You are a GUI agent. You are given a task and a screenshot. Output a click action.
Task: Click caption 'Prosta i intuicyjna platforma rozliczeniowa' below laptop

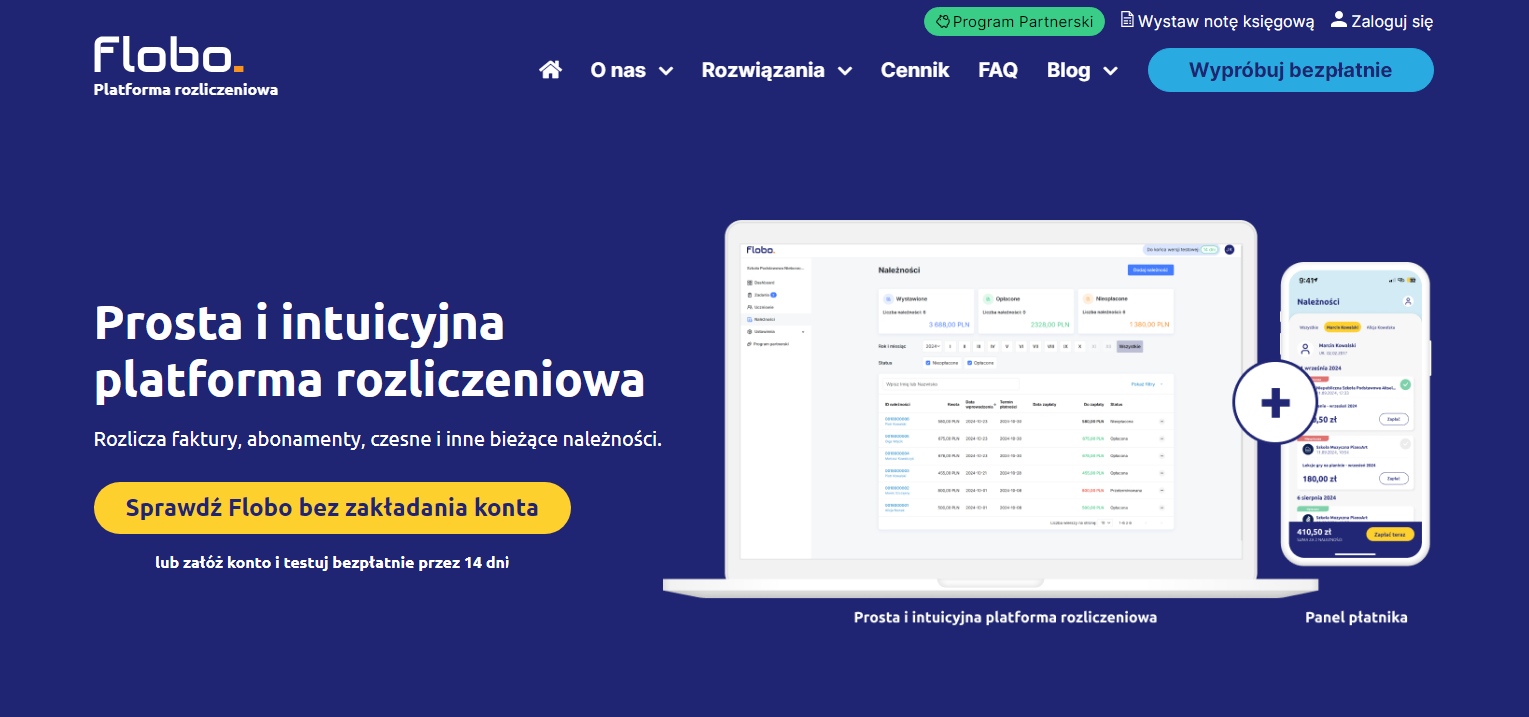point(1005,618)
